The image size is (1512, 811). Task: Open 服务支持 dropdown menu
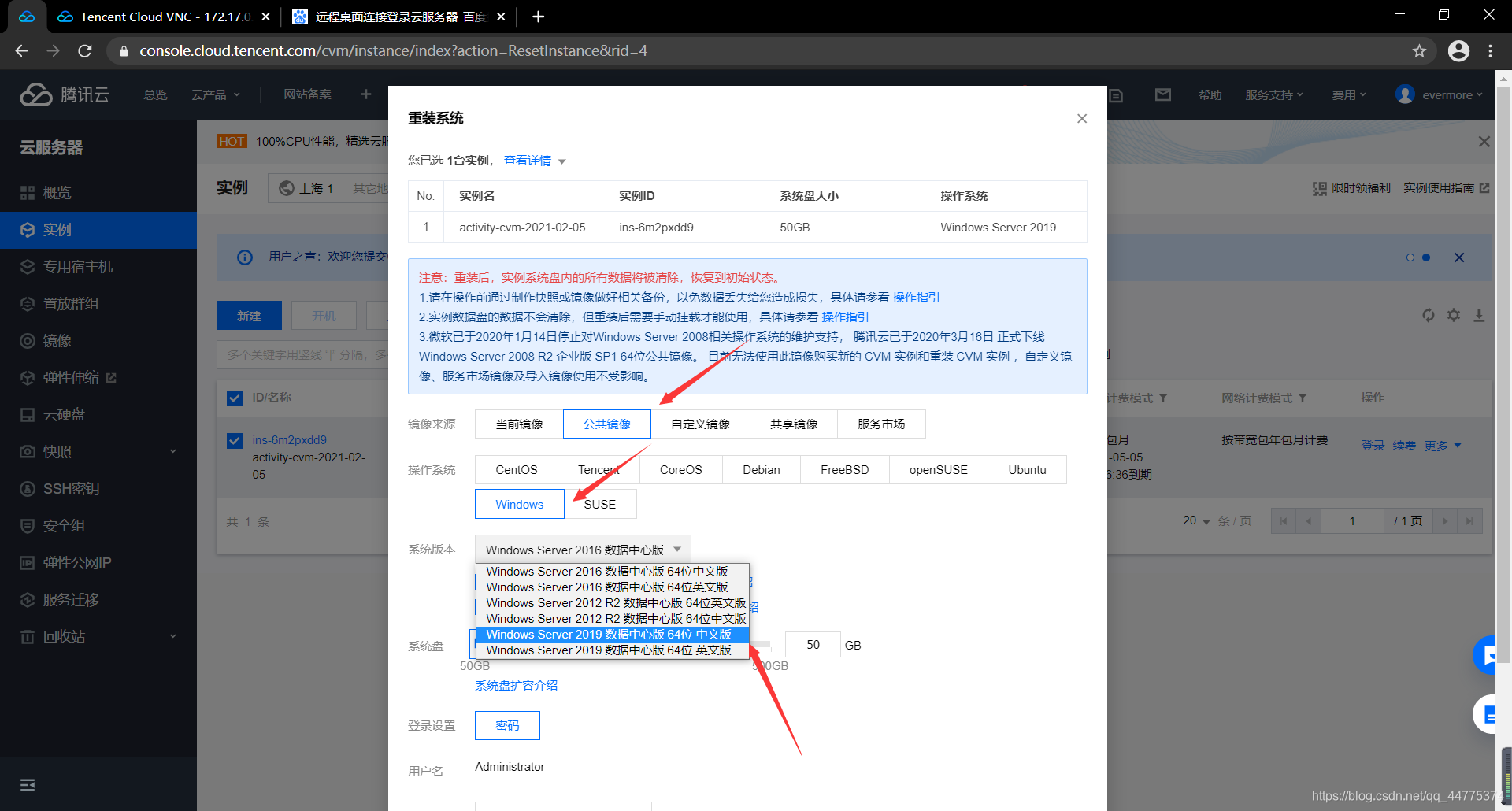[x=1273, y=94]
